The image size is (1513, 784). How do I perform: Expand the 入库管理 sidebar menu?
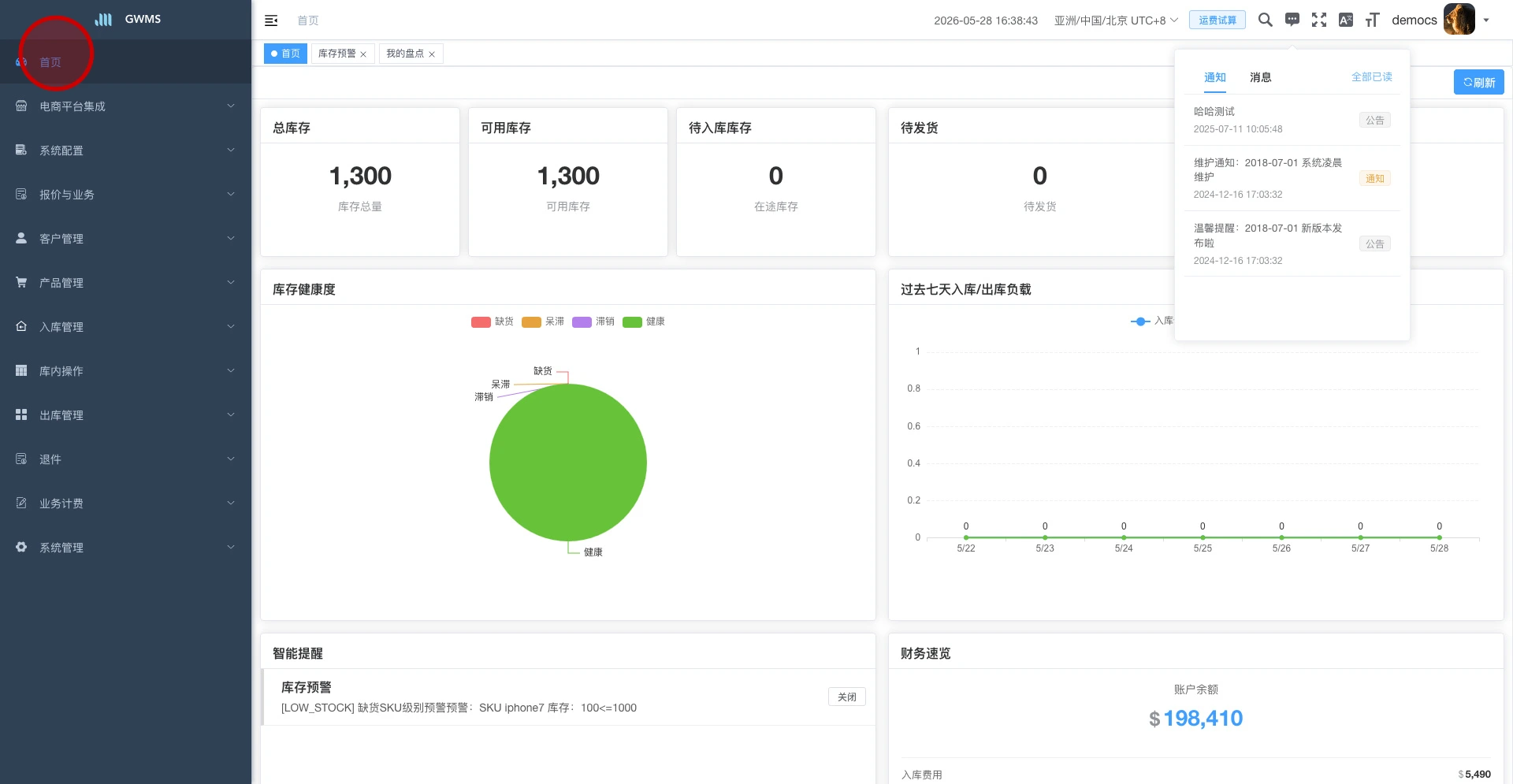(126, 327)
